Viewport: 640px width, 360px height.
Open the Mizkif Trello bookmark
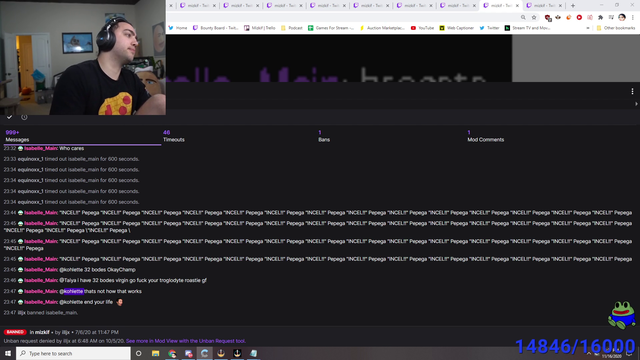click(x=260, y=28)
